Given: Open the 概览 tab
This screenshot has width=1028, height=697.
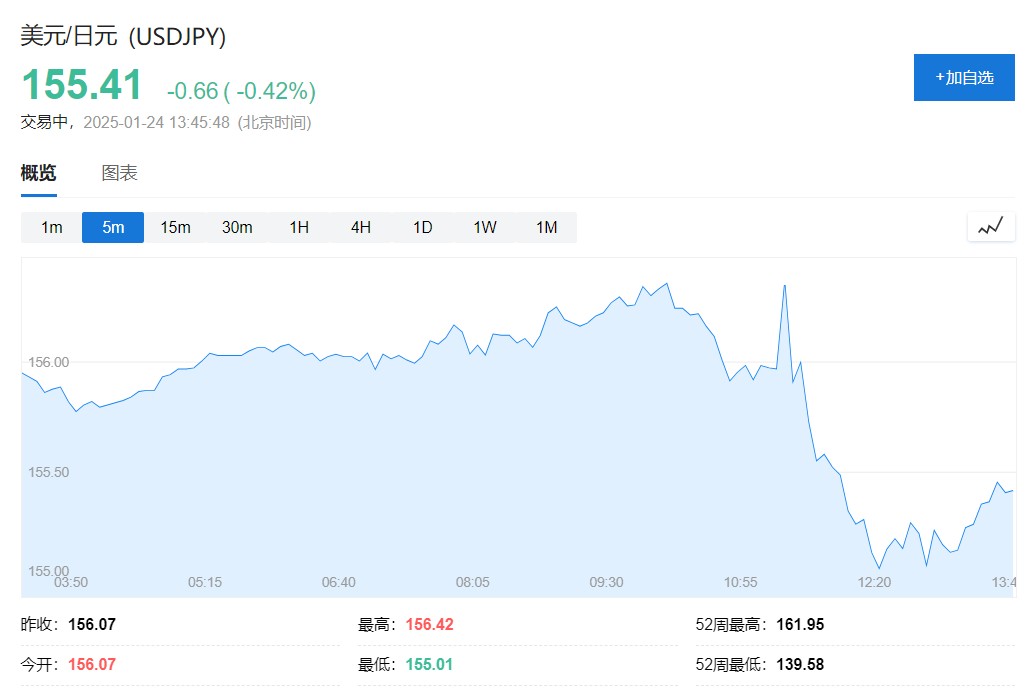Looking at the screenshot, I should 39,173.
